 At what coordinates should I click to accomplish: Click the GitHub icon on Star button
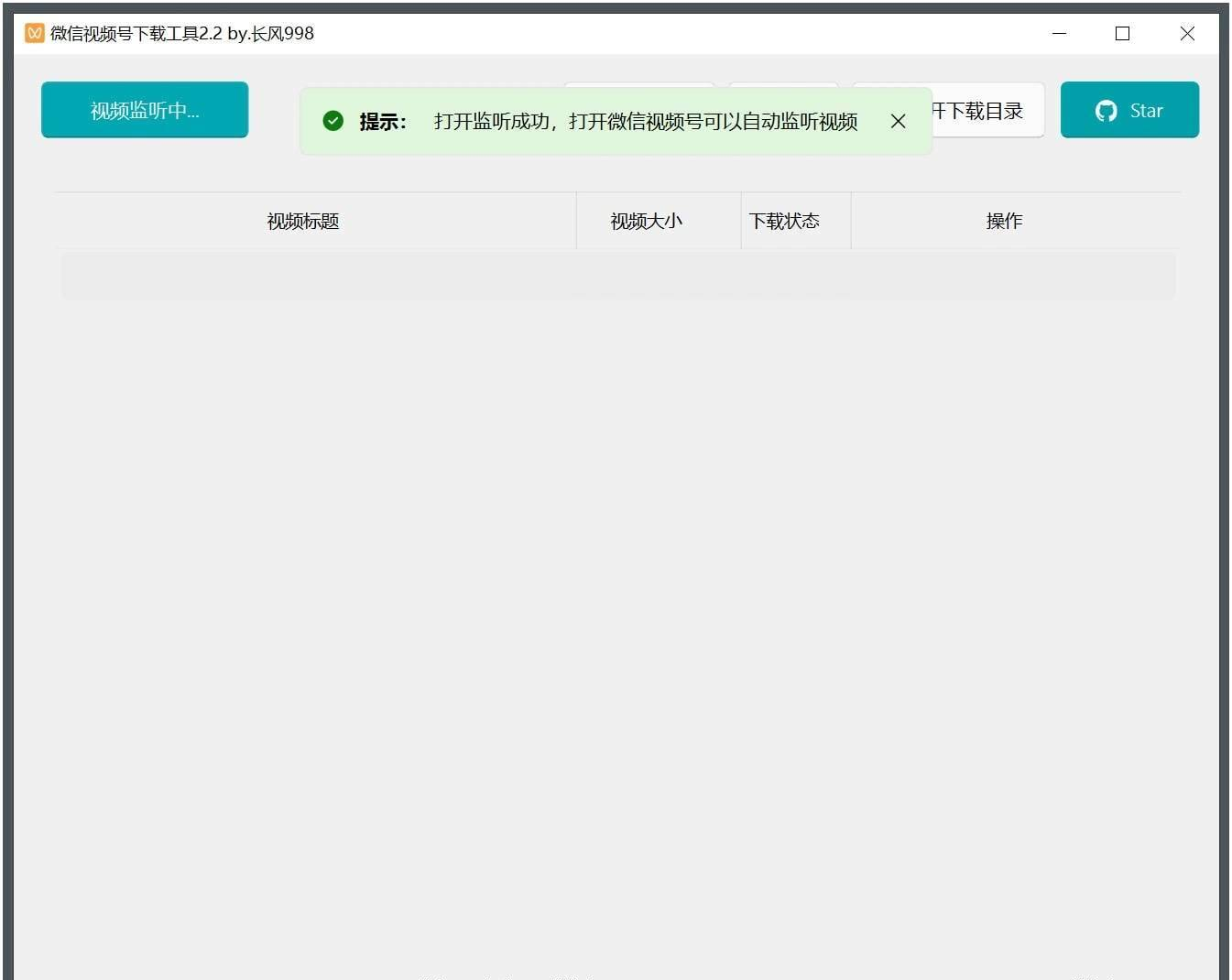1106,111
